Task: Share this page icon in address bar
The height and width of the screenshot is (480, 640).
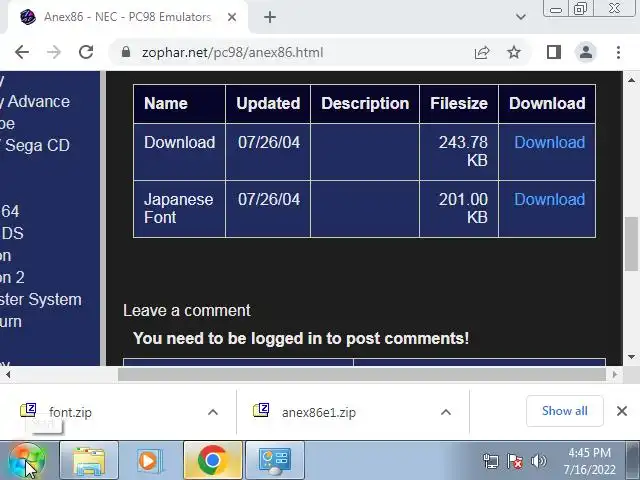Action: click(482, 52)
